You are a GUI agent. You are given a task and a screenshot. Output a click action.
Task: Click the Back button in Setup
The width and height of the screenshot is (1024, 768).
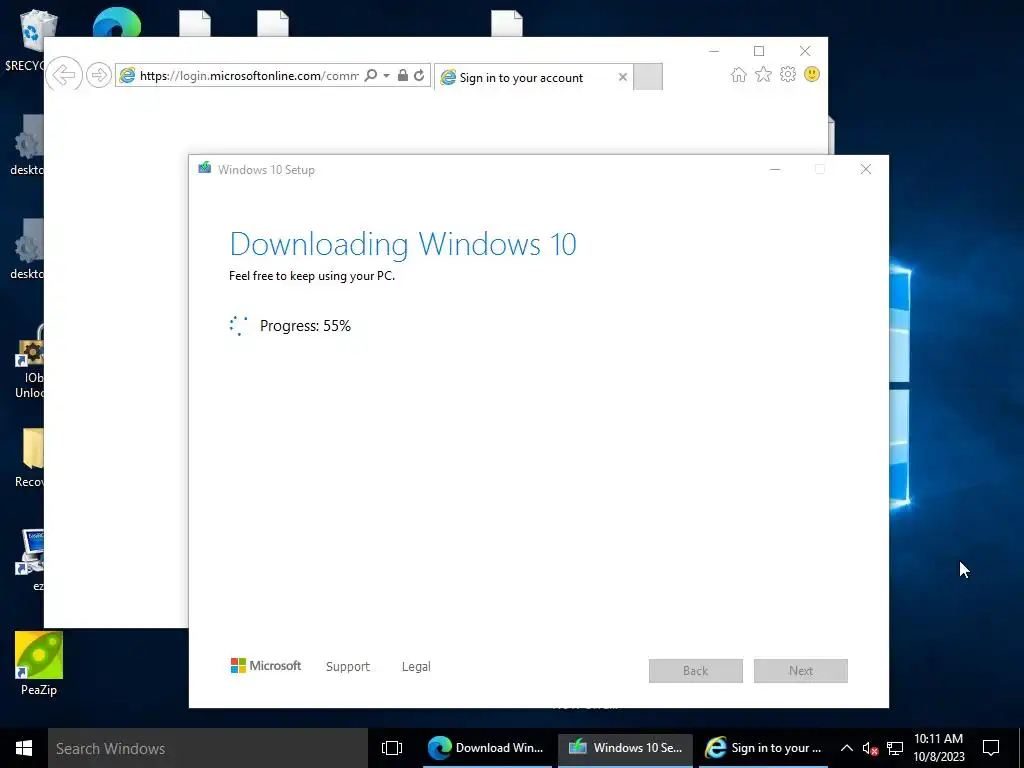tap(696, 671)
